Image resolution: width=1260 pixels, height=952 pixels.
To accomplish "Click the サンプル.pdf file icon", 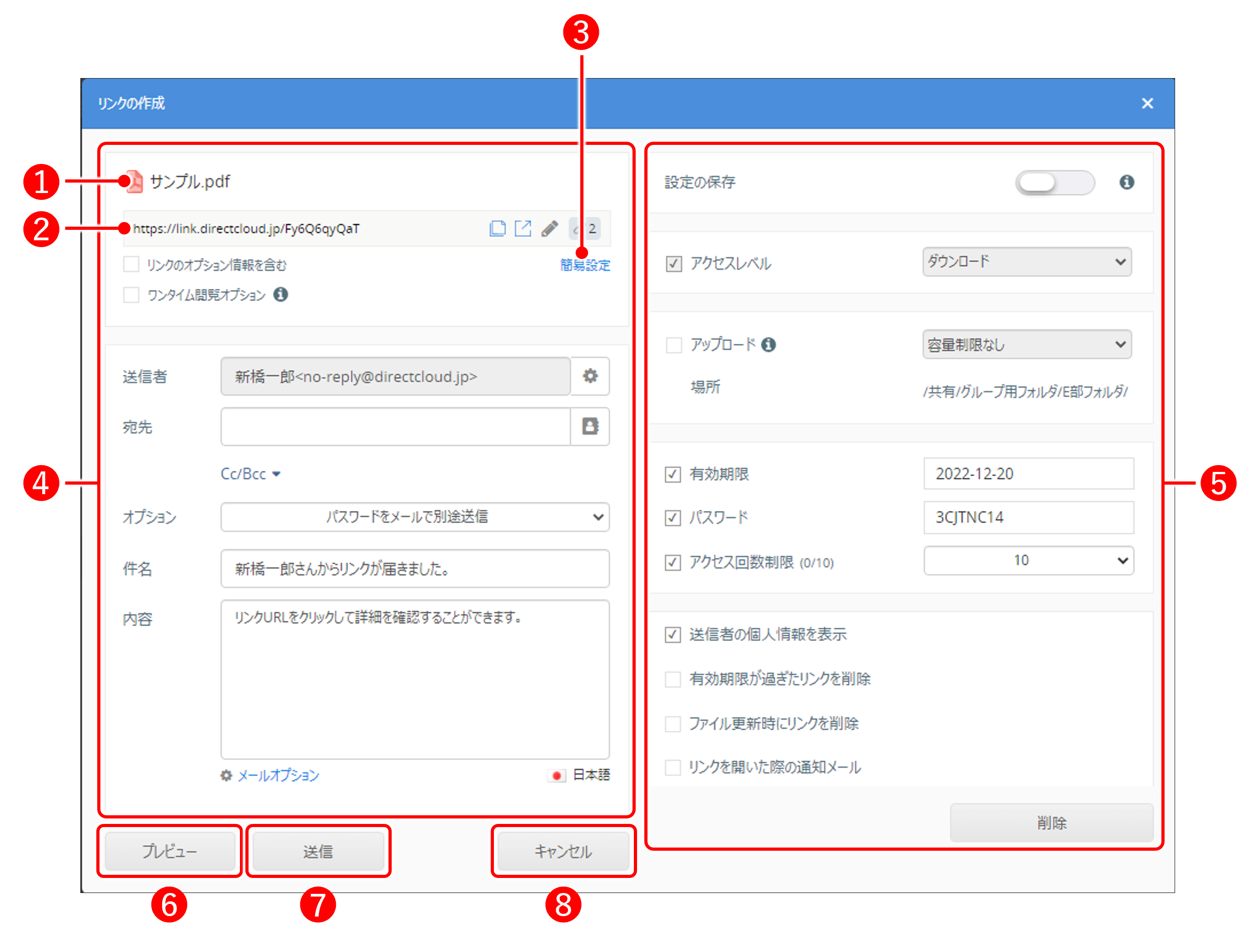I will click(x=134, y=182).
